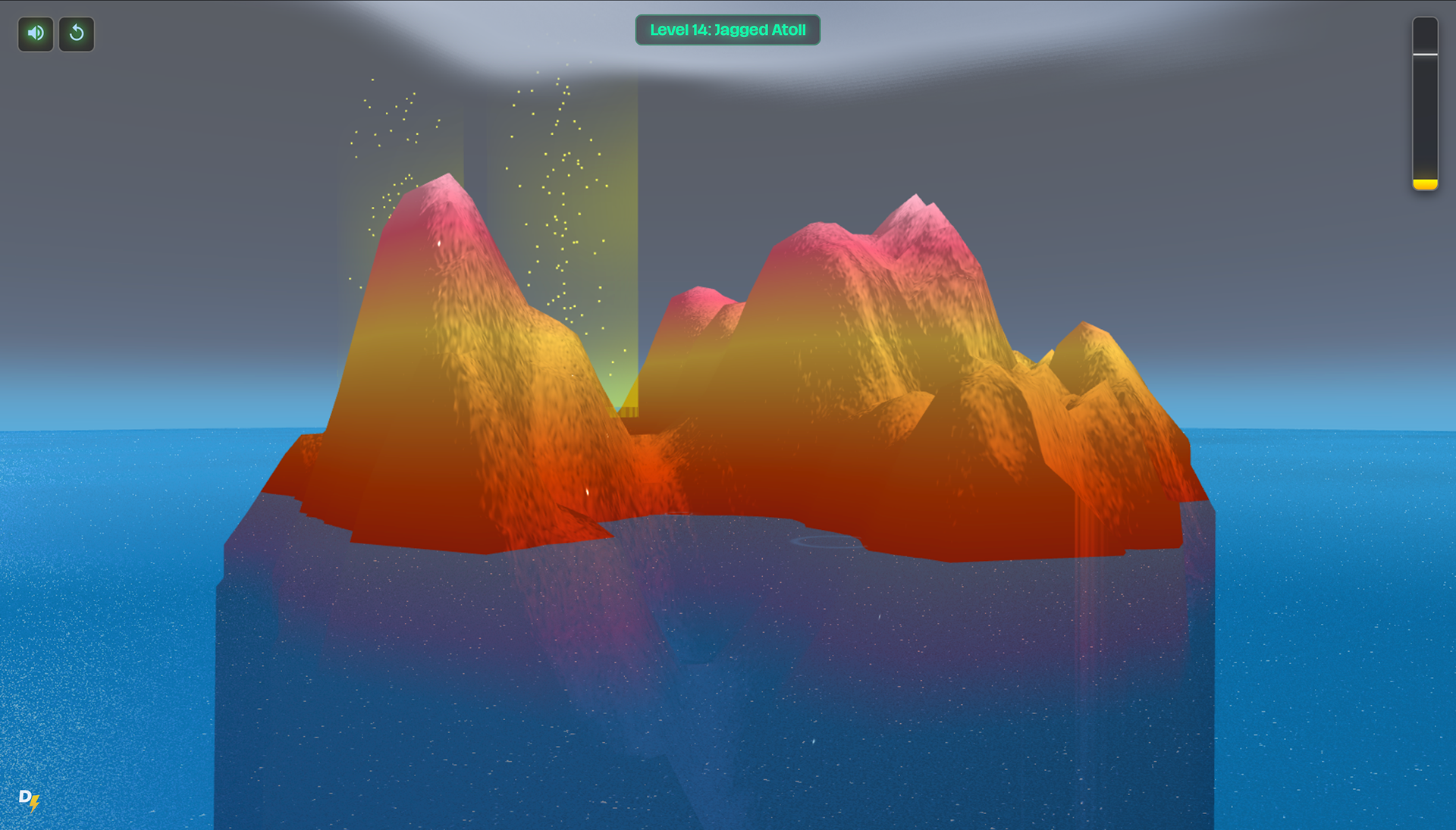
Task: Click the white target line on water meter
Action: 1425,55
